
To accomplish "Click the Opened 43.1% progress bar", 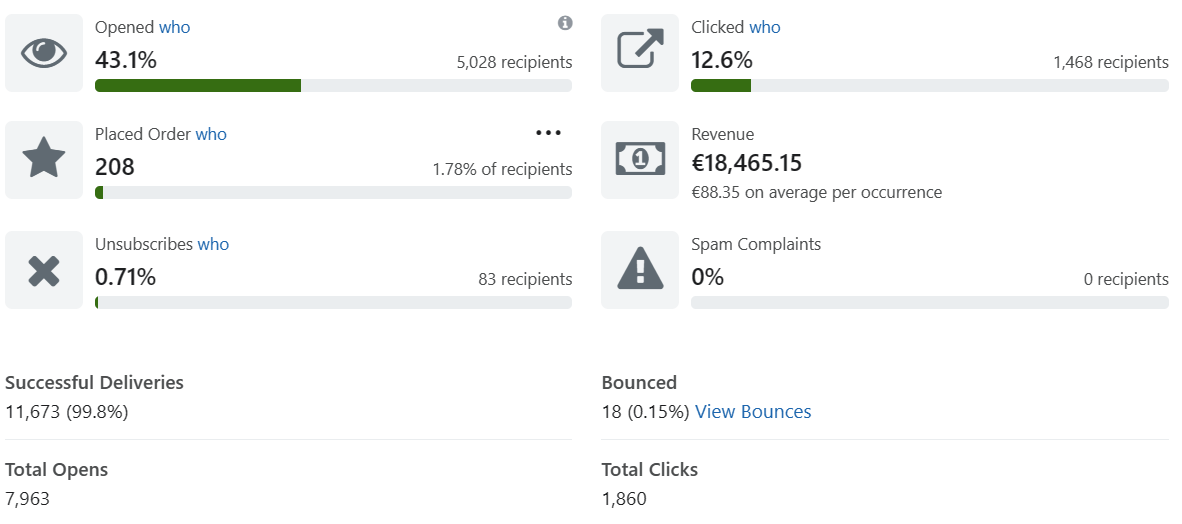I will coord(333,86).
